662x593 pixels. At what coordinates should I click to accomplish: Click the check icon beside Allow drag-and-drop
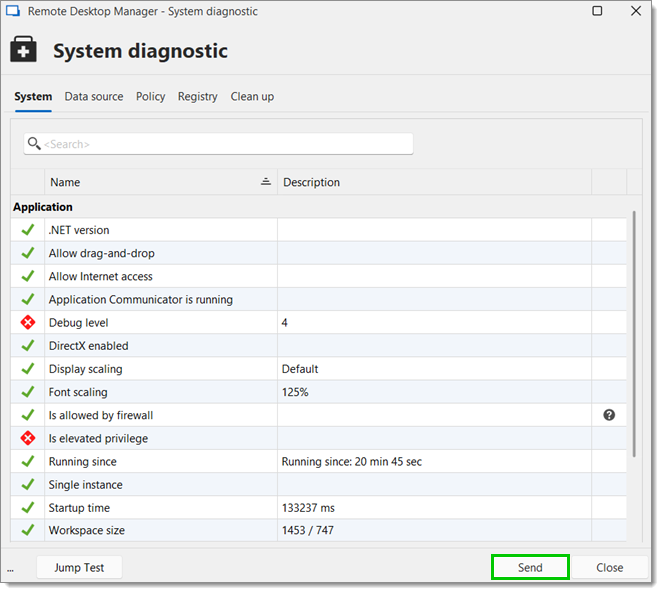[x=28, y=253]
